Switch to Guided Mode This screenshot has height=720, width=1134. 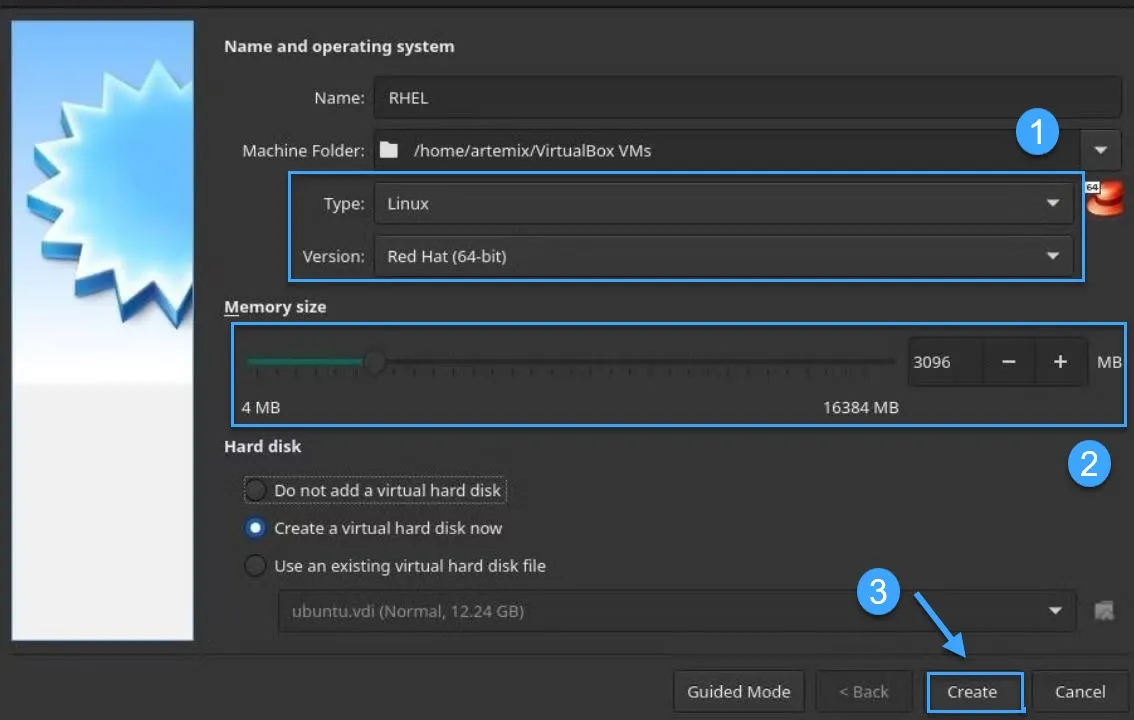click(x=739, y=691)
